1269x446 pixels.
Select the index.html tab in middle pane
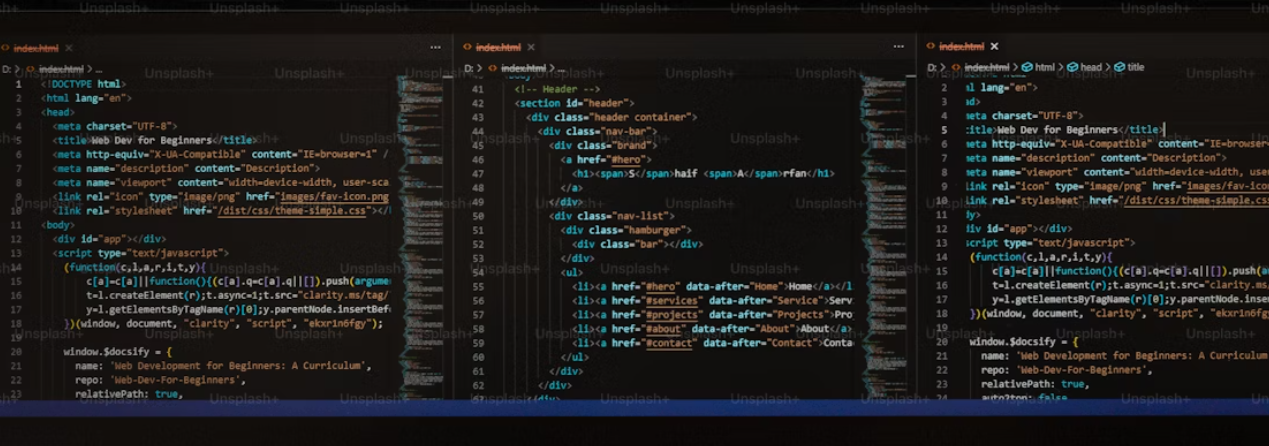(497, 47)
